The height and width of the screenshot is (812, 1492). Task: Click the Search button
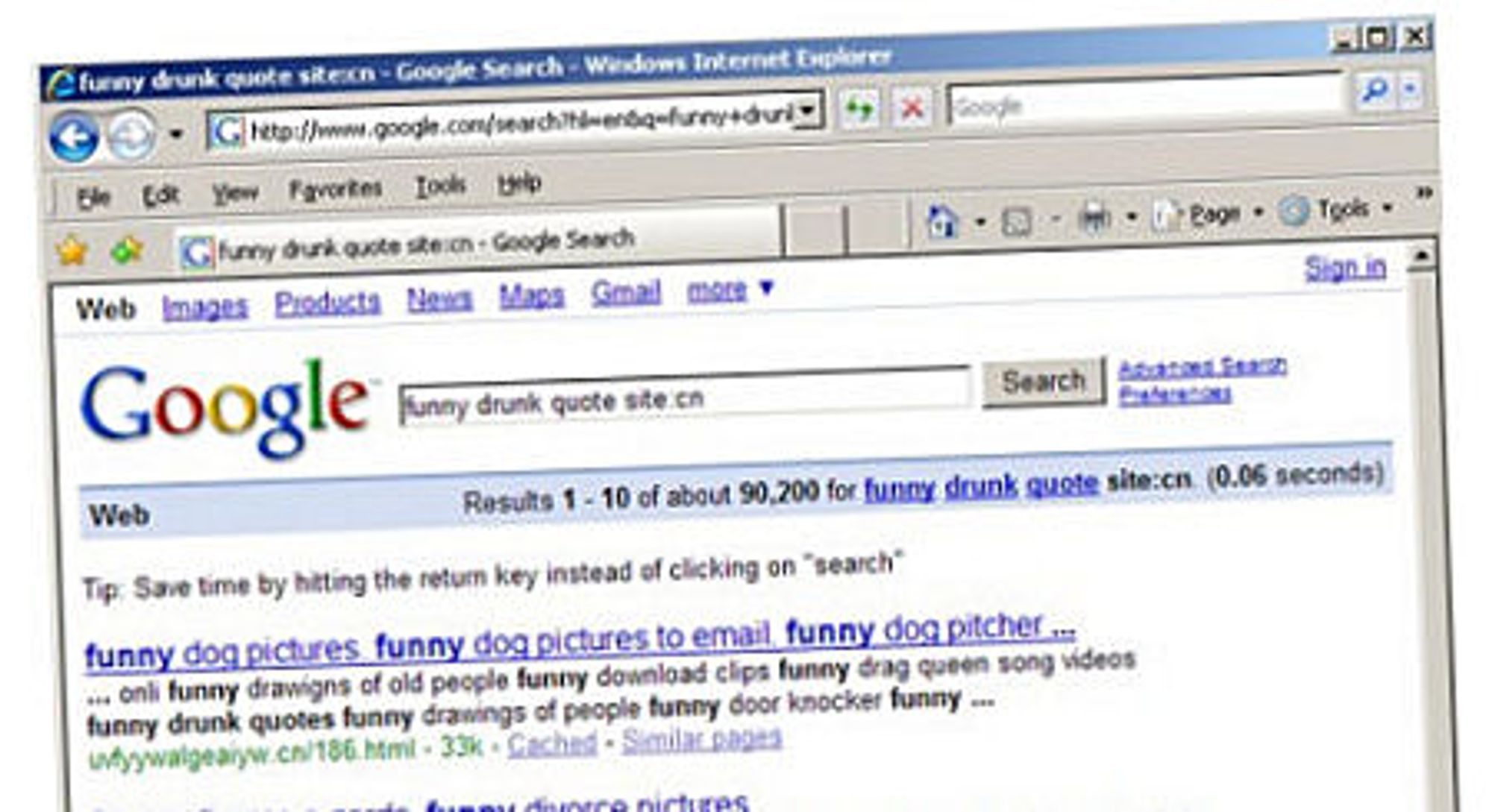pos(1044,382)
